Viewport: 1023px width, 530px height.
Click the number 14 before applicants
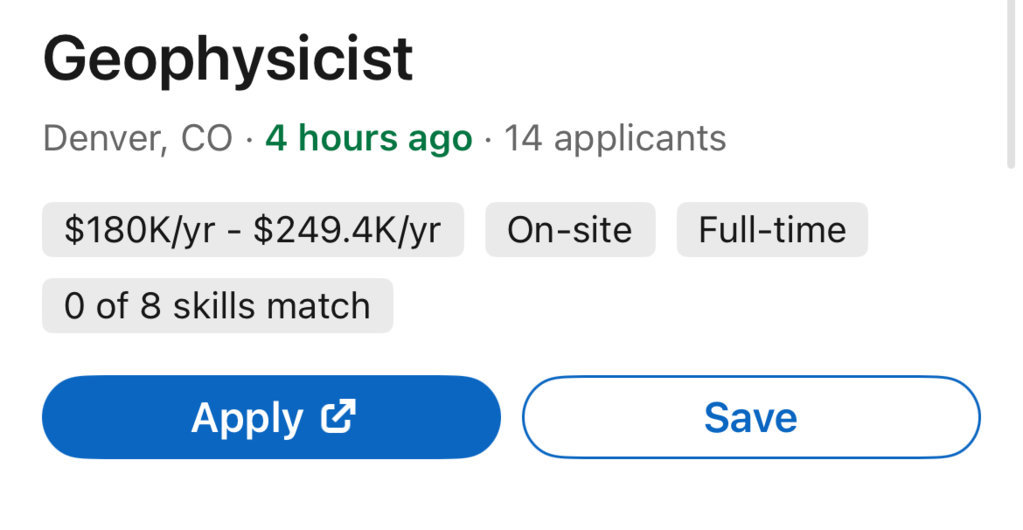[x=523, y=138]
